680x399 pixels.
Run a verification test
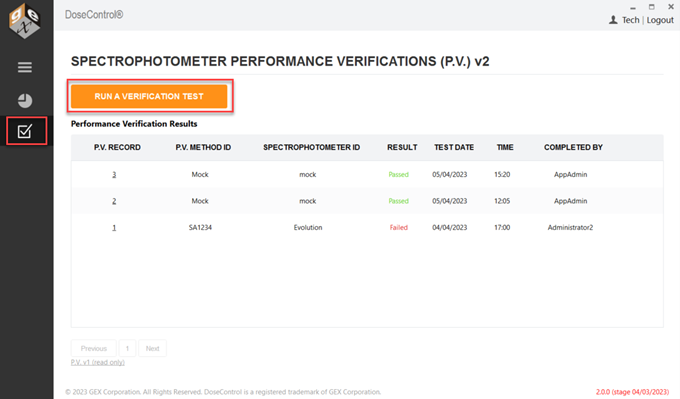click(149, 96)
